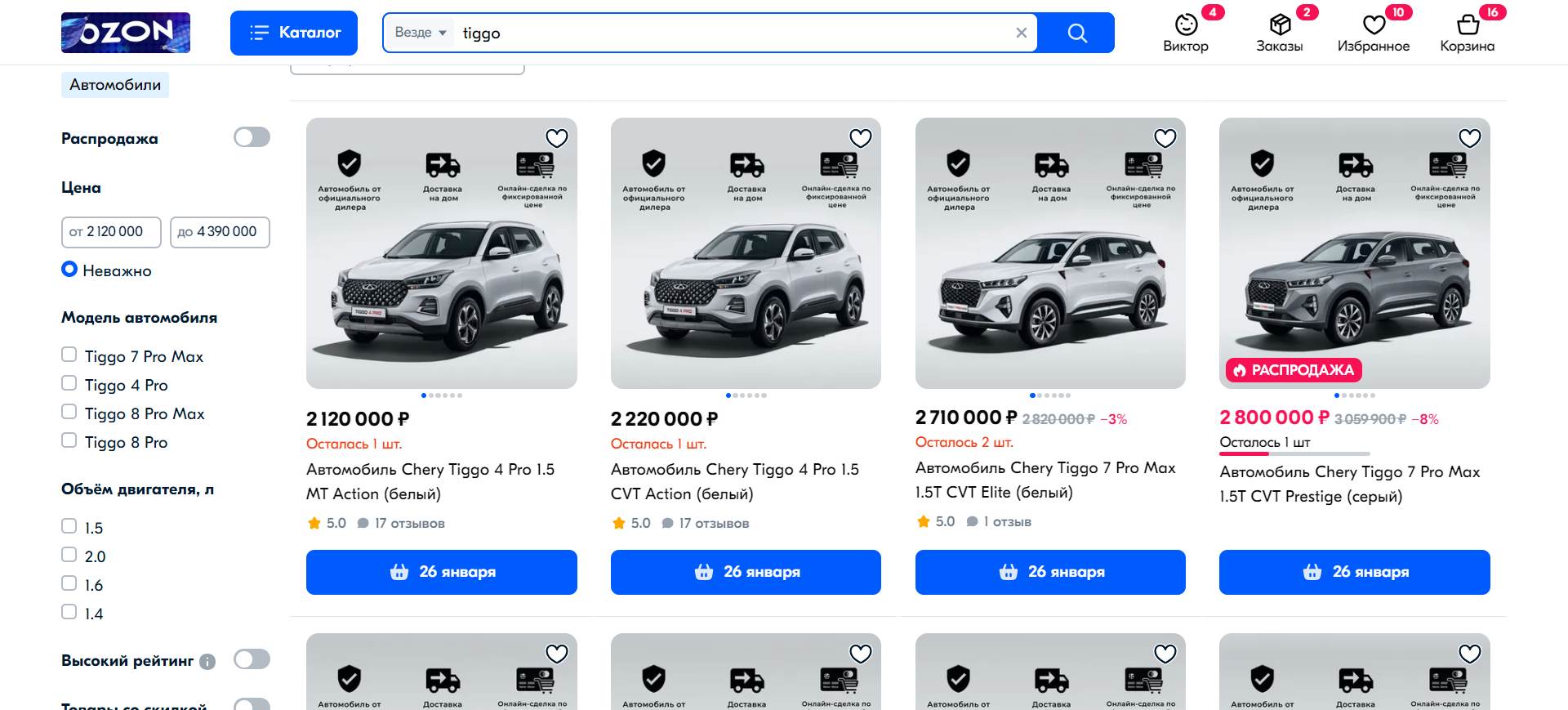Toggle the Высокий рейтинг switch
Viewport: 1568px width, 710px height.
(x=252, y=659)
